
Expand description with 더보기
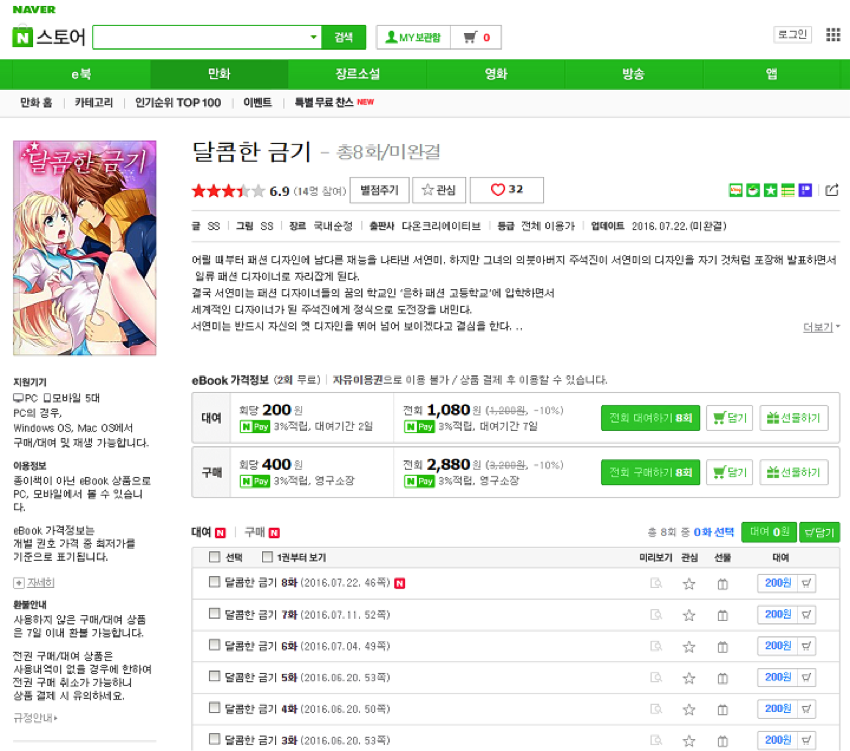click(x=821, y=327)
